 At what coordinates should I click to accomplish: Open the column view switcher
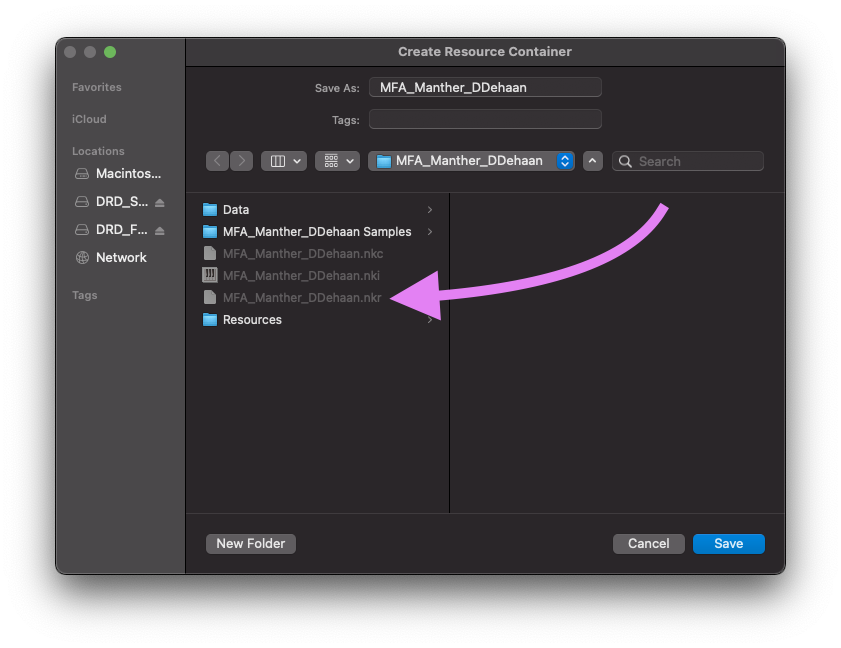pyautogui.click(x=283, y=161)
